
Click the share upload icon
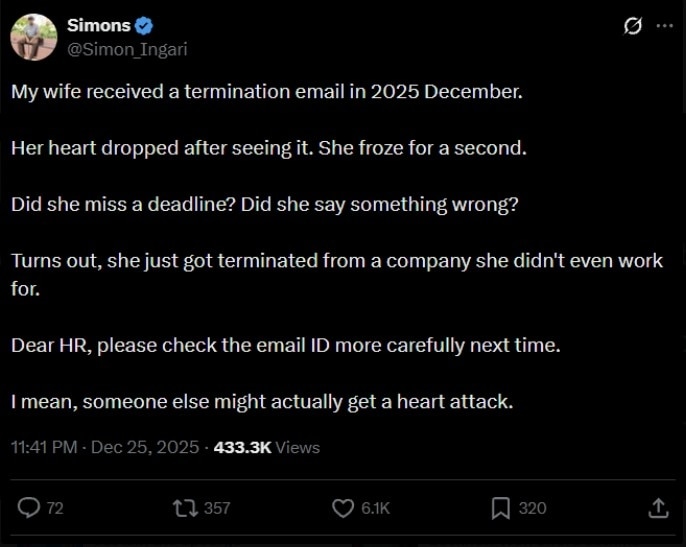pyautogui.click(x=658, y=508)
